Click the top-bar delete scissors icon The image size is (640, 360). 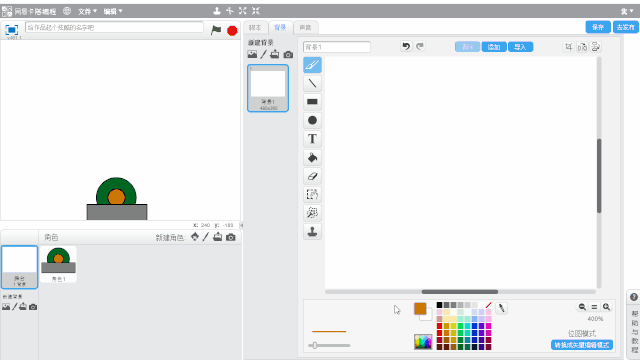pyautogui.click(x=230, y=11)
